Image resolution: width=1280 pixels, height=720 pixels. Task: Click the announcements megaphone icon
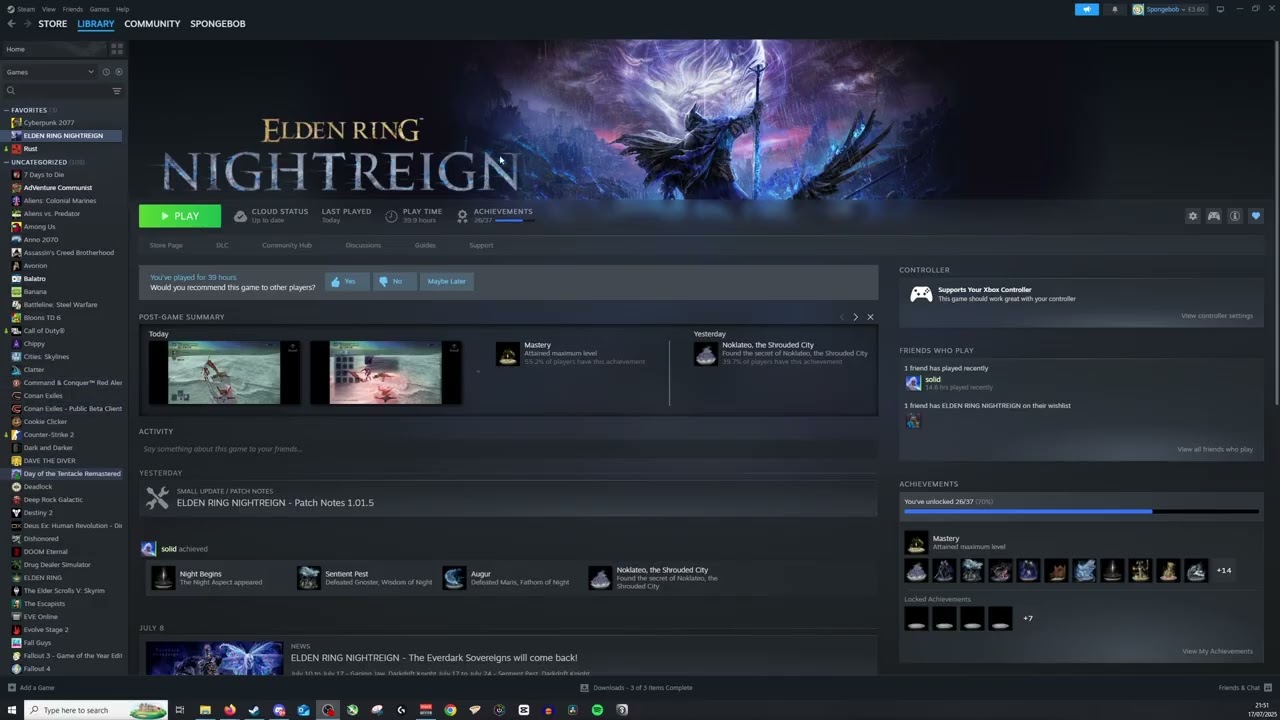pyautogui.click(x=1087, y=9)
